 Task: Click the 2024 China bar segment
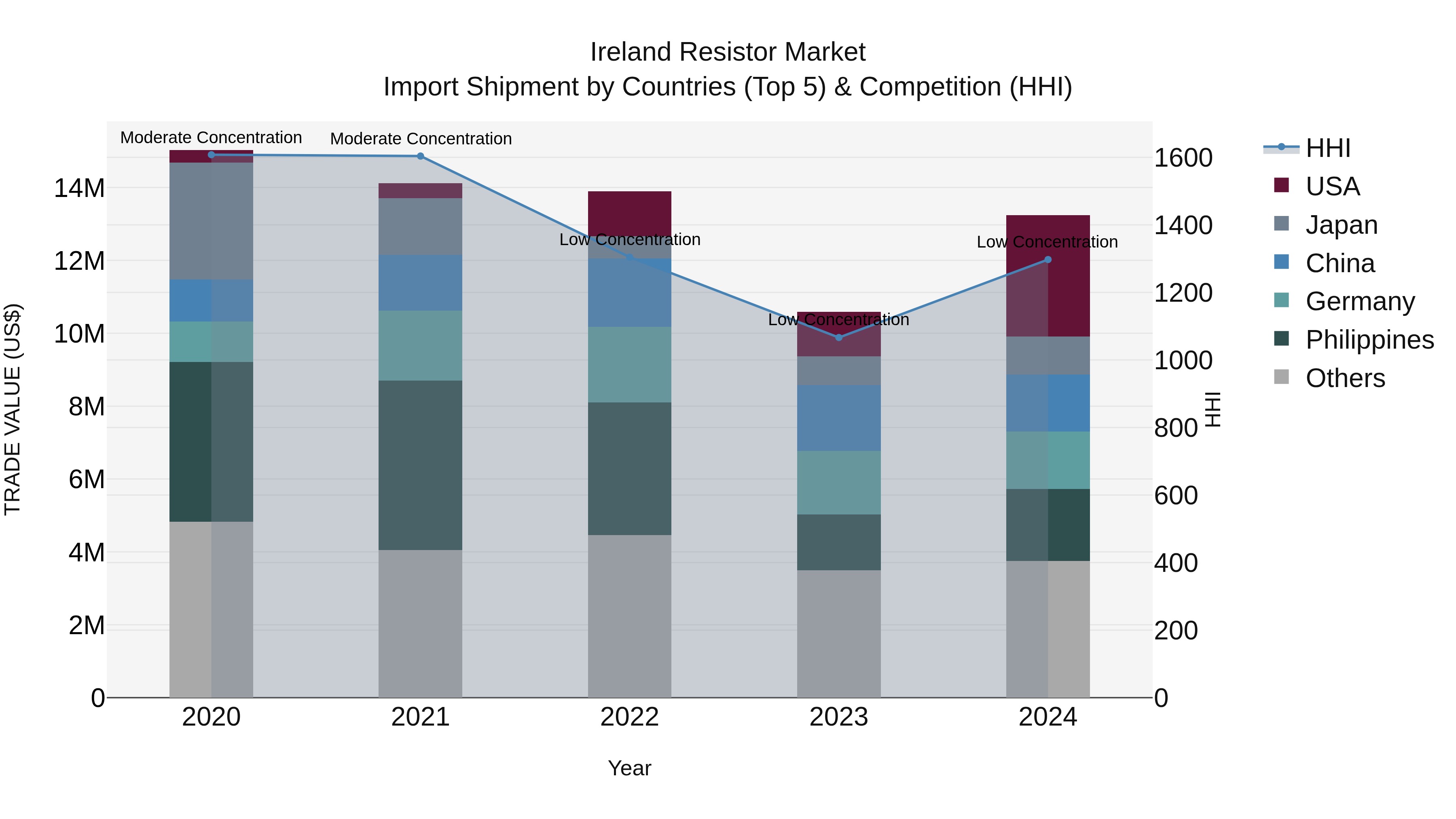point(1048,404)
